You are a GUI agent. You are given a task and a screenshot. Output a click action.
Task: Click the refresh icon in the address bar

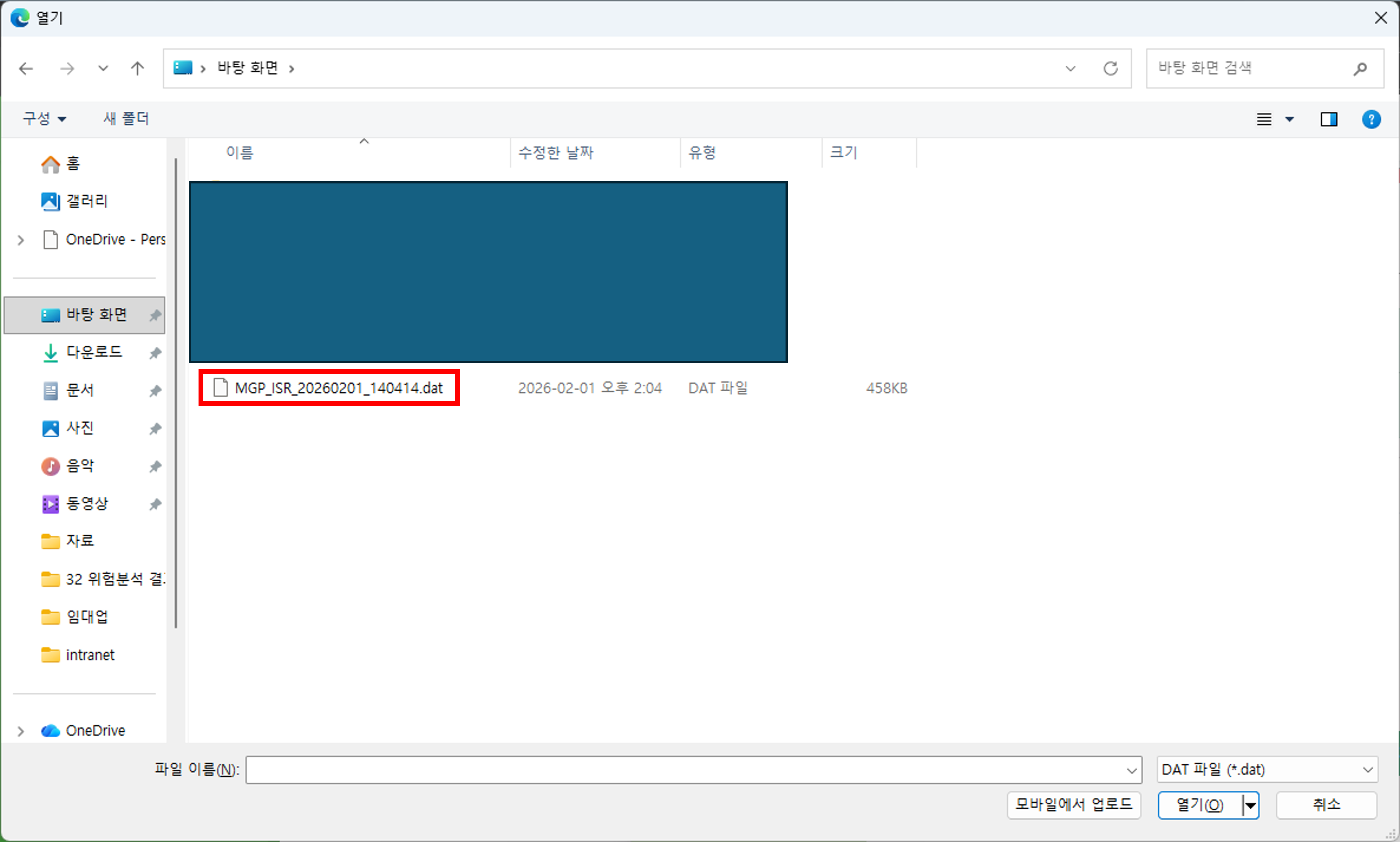coord(1111,68)
